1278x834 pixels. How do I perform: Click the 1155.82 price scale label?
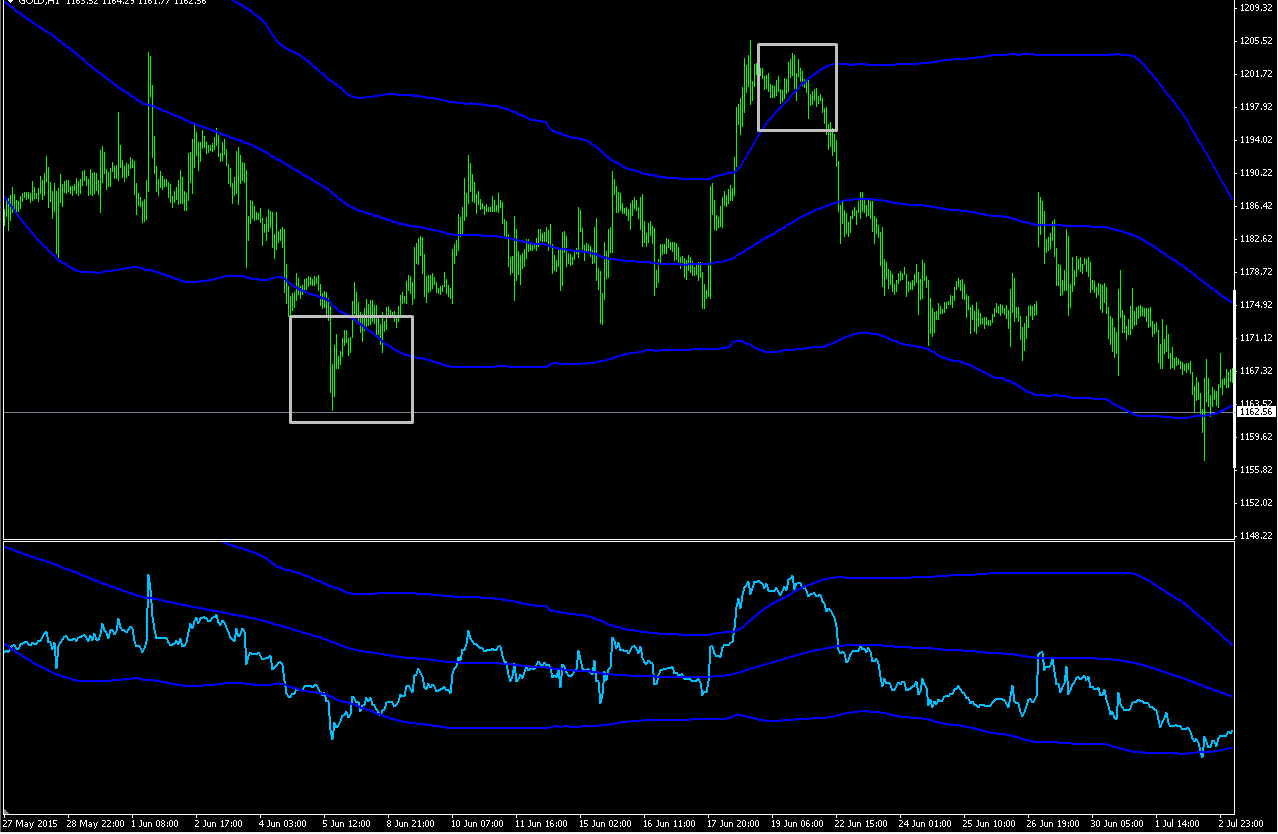tap(1255, 470)
